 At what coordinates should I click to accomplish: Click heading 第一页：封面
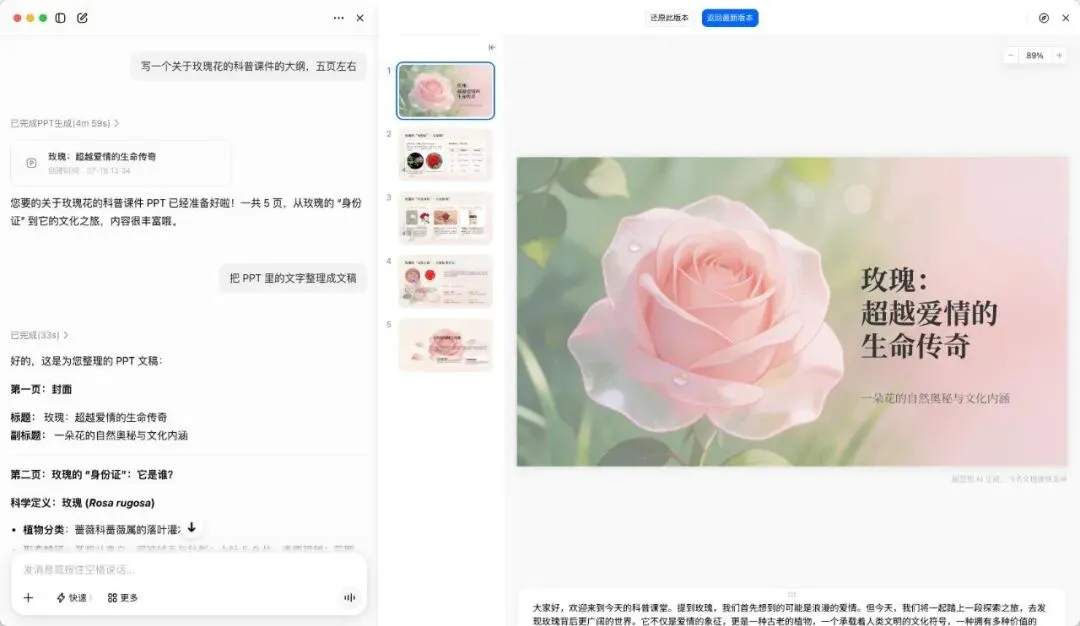pos(41,389)
